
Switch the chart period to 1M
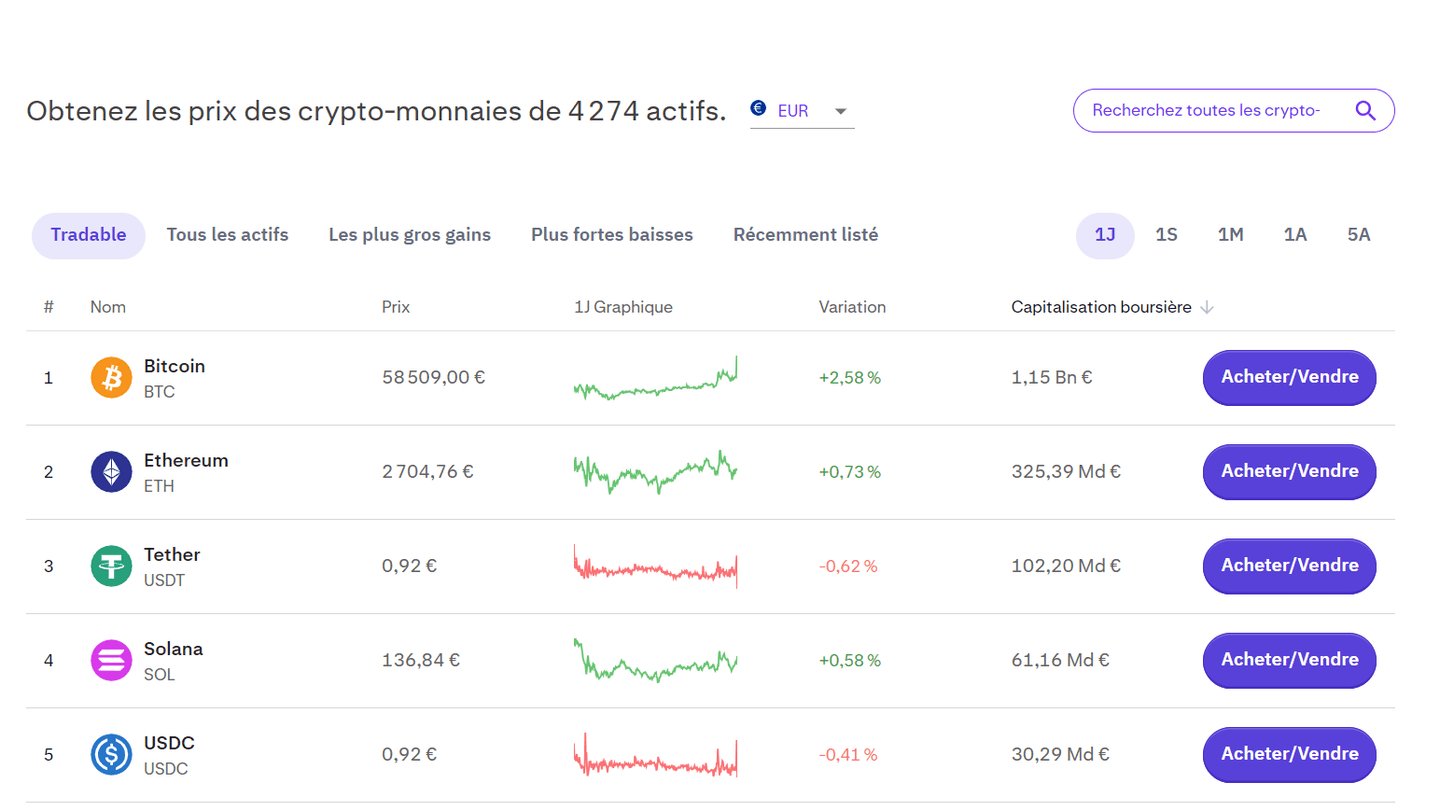1230,234
